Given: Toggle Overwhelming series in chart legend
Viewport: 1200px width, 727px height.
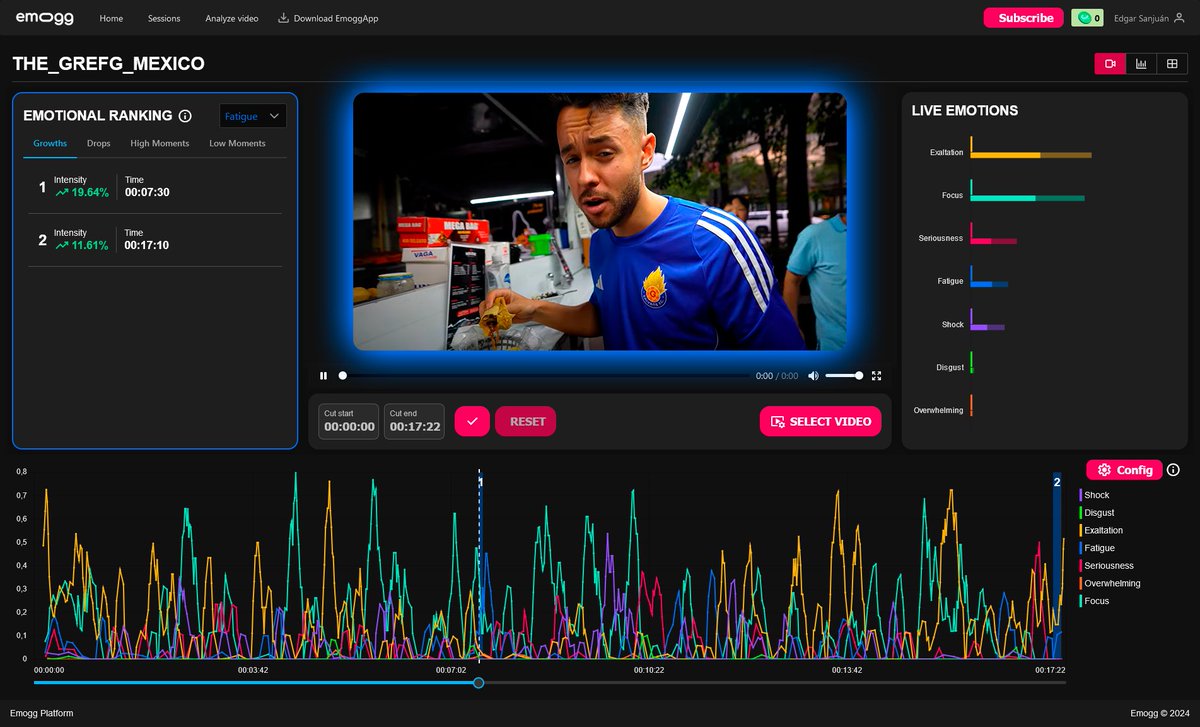Looking at the screenshot, I should (x=1110, y=583).
